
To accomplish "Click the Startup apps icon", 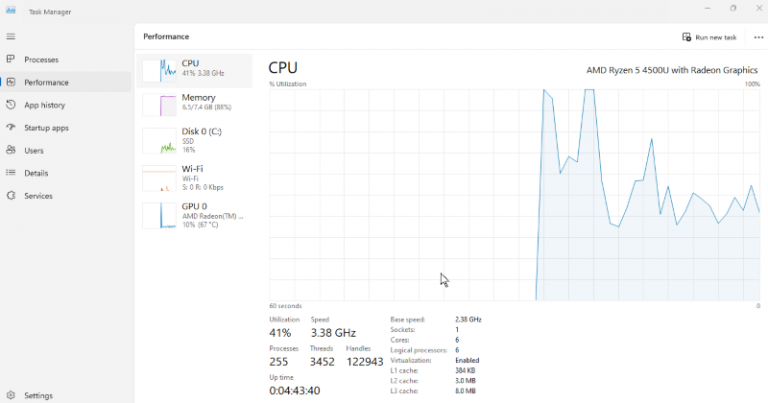I will click(x=11, y=128).
